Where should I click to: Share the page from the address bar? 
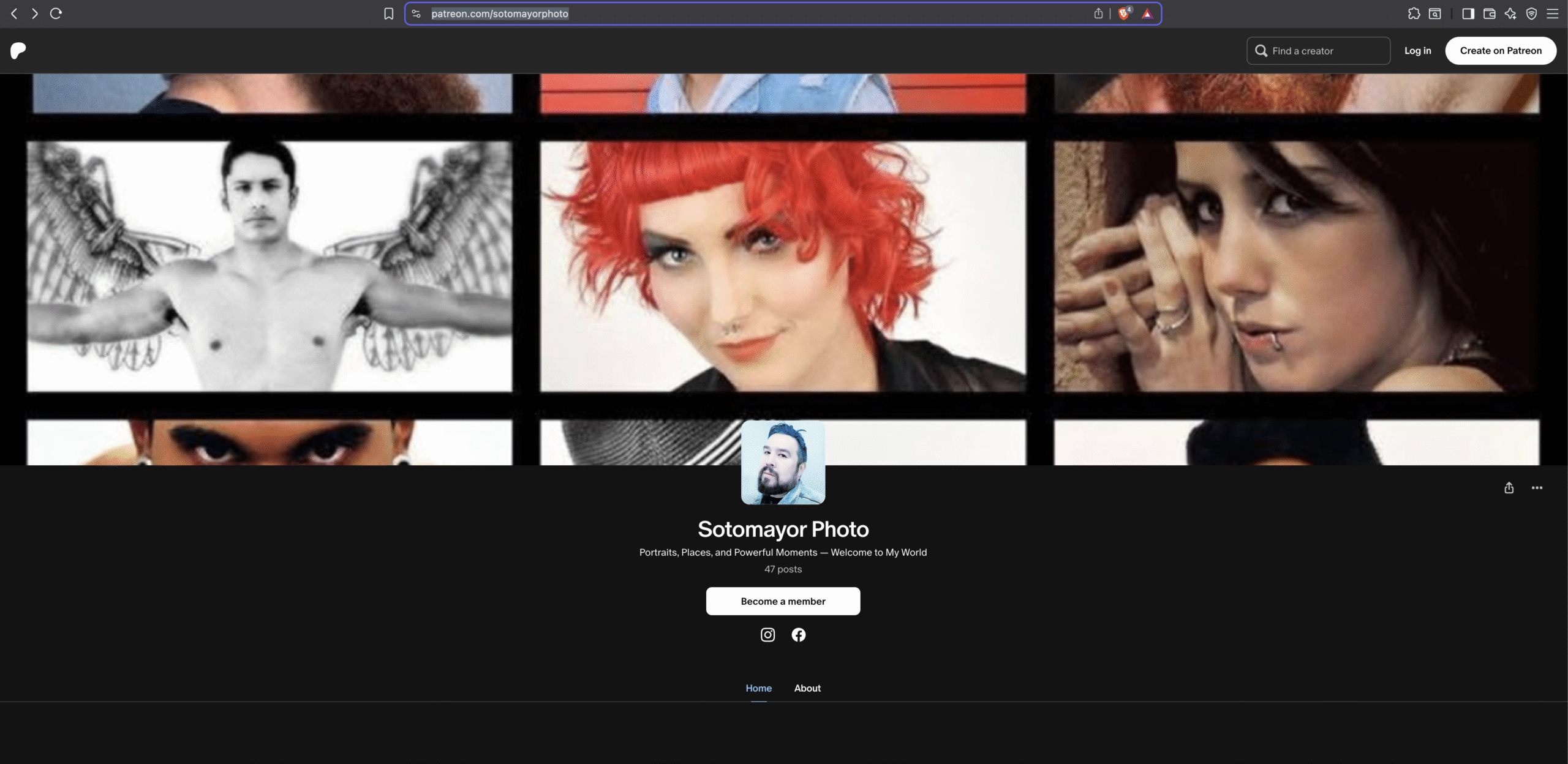[1098, 13]
